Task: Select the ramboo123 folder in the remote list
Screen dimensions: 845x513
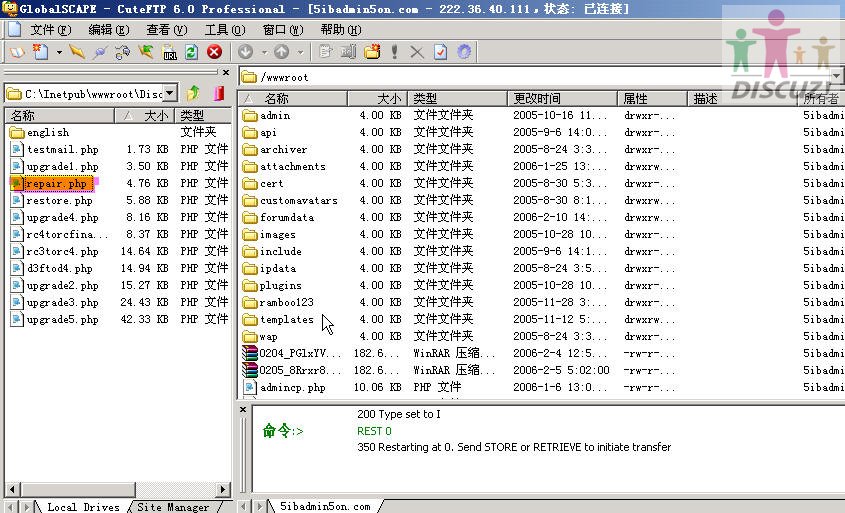Action: coord(286,302)
